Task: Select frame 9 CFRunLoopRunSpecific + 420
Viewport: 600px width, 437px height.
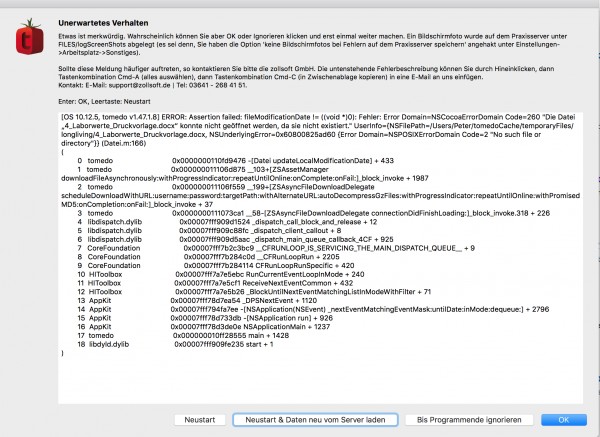Action: (x=216, y=266)
